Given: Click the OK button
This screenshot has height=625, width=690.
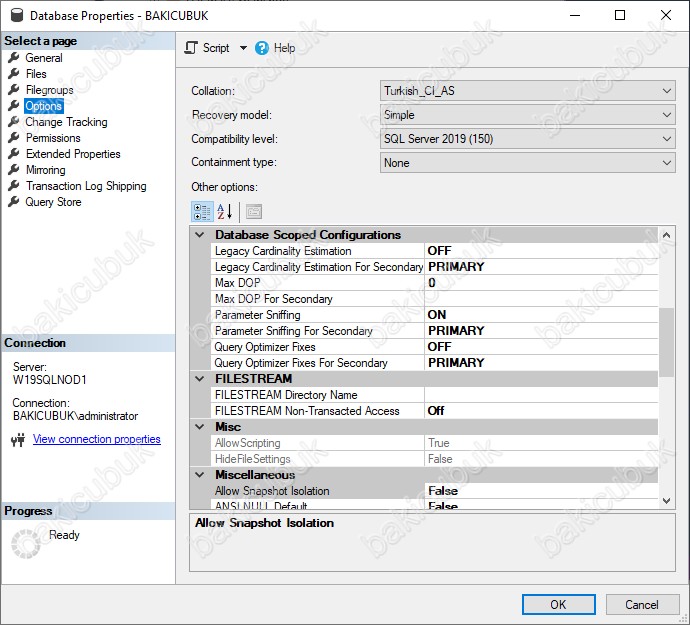Looking at the screenshot, I should (558, 604).
